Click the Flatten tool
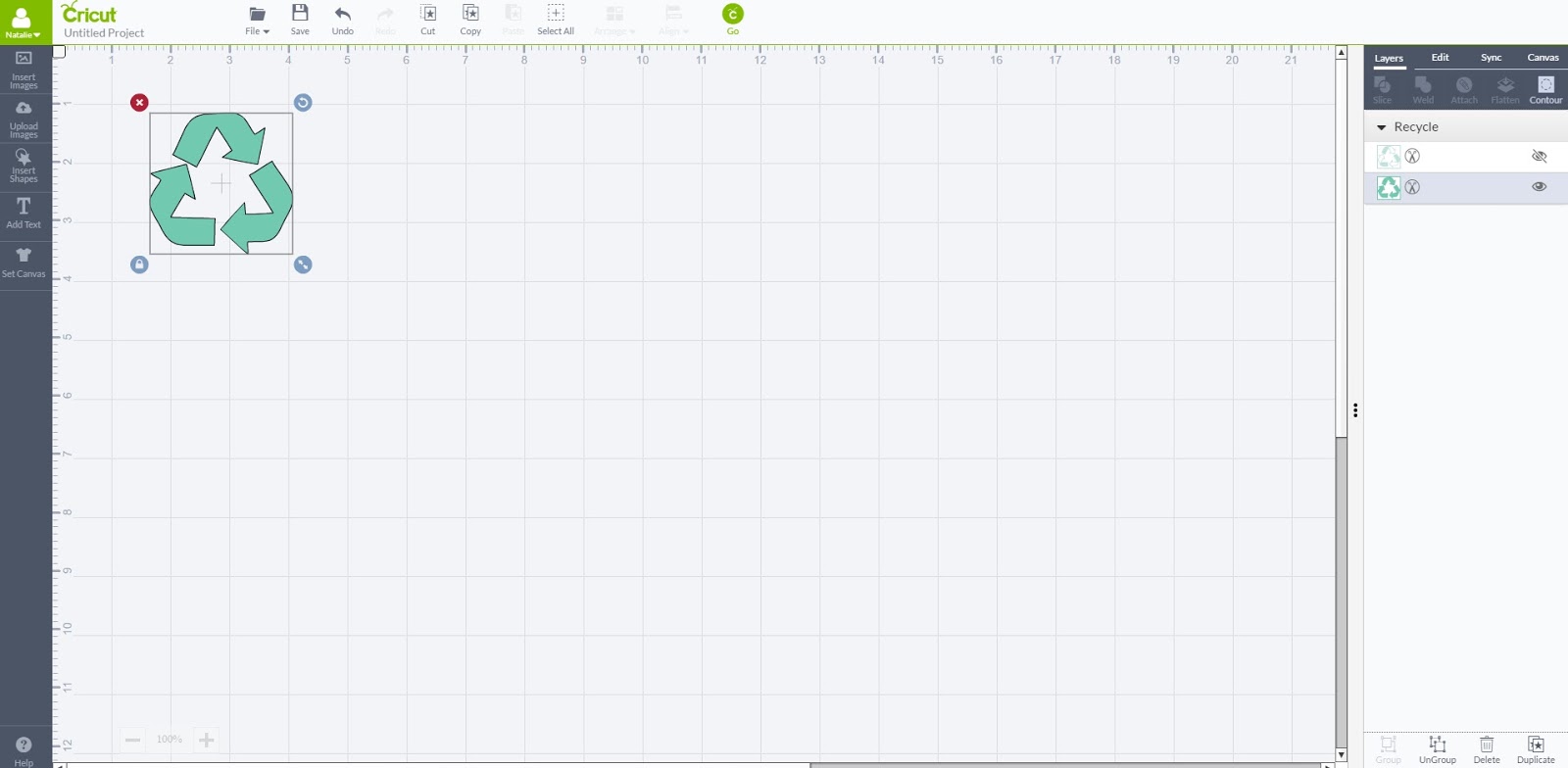 [1505, 90]
